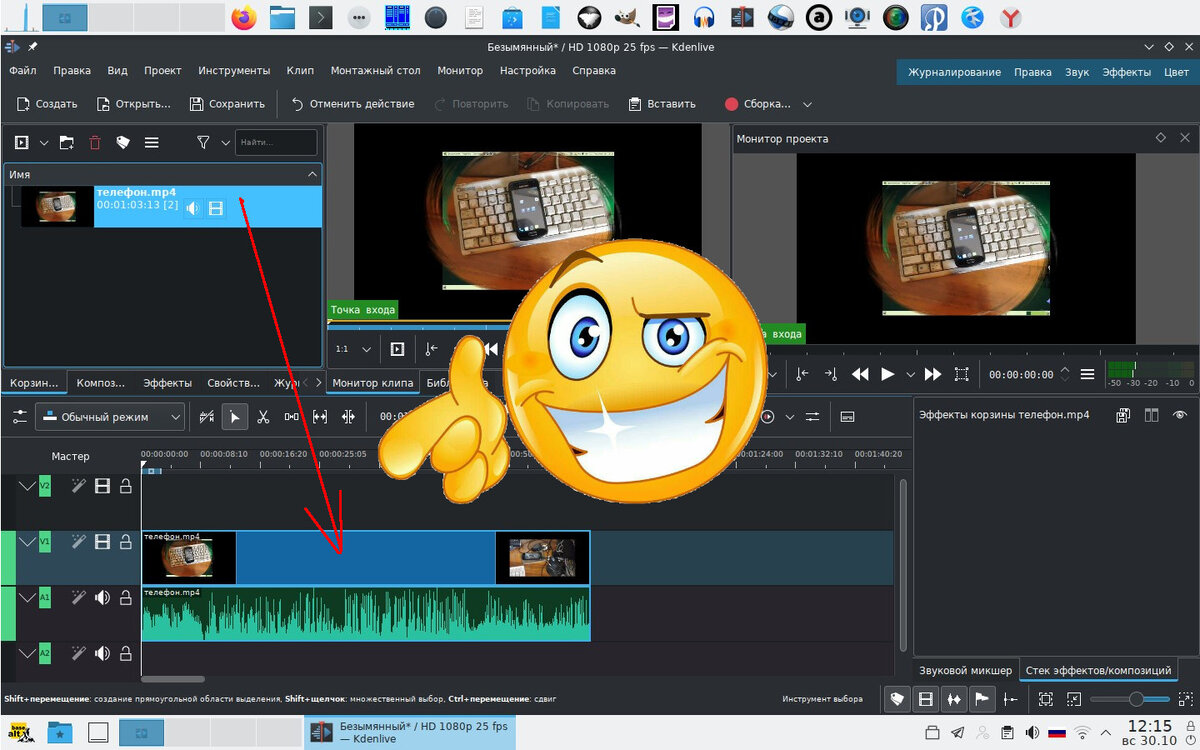Open play options dropdown in project monitor

tap(910, 374)
